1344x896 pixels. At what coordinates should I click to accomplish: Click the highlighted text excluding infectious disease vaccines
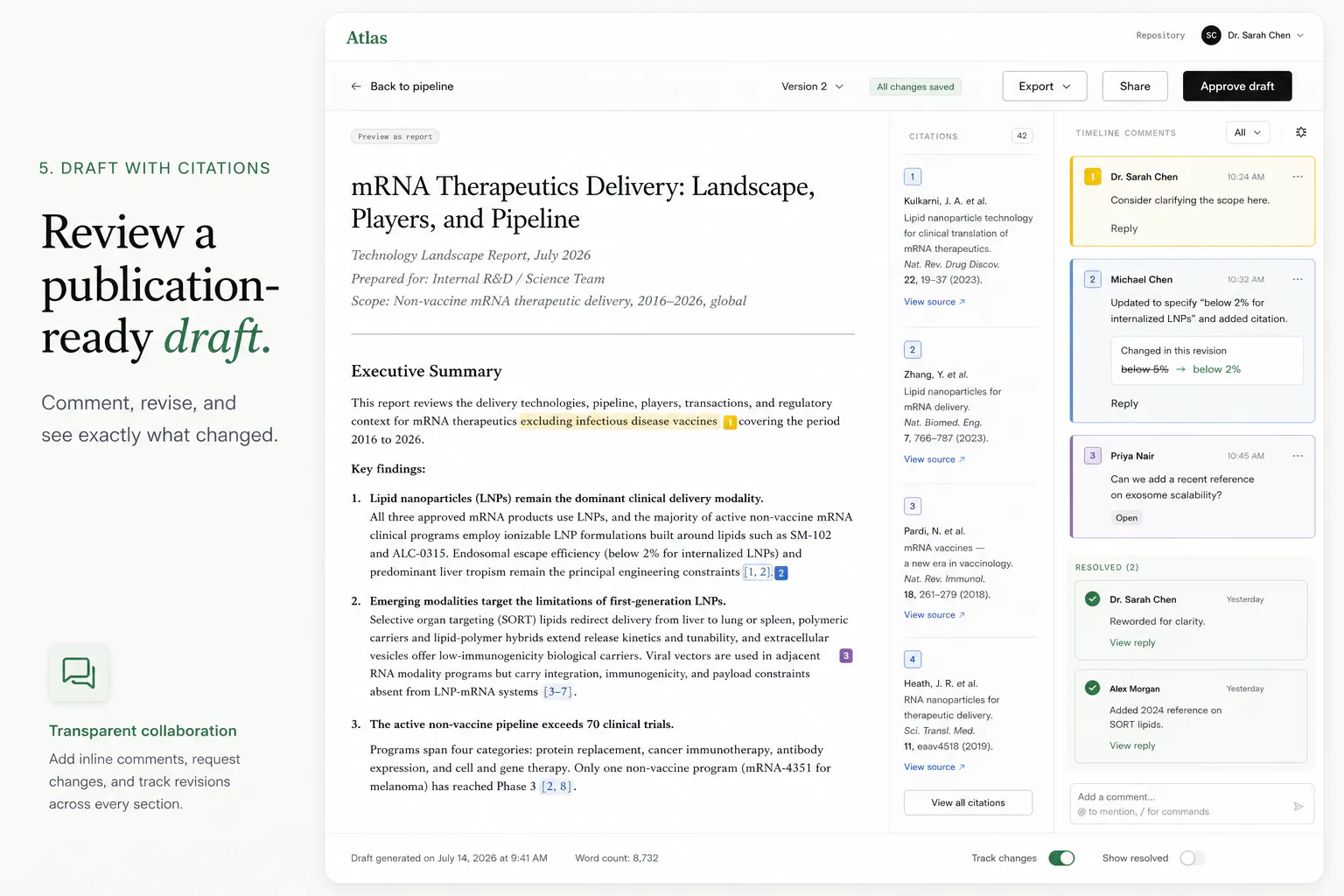tap(619, 422)
